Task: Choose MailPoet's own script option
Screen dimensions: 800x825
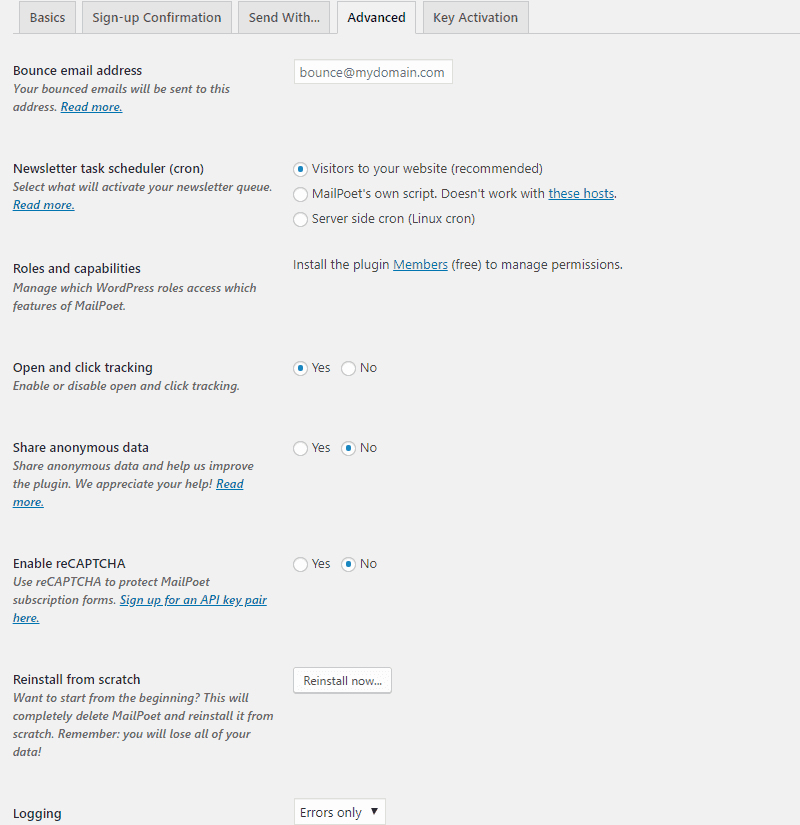Action: coord(300,194)
